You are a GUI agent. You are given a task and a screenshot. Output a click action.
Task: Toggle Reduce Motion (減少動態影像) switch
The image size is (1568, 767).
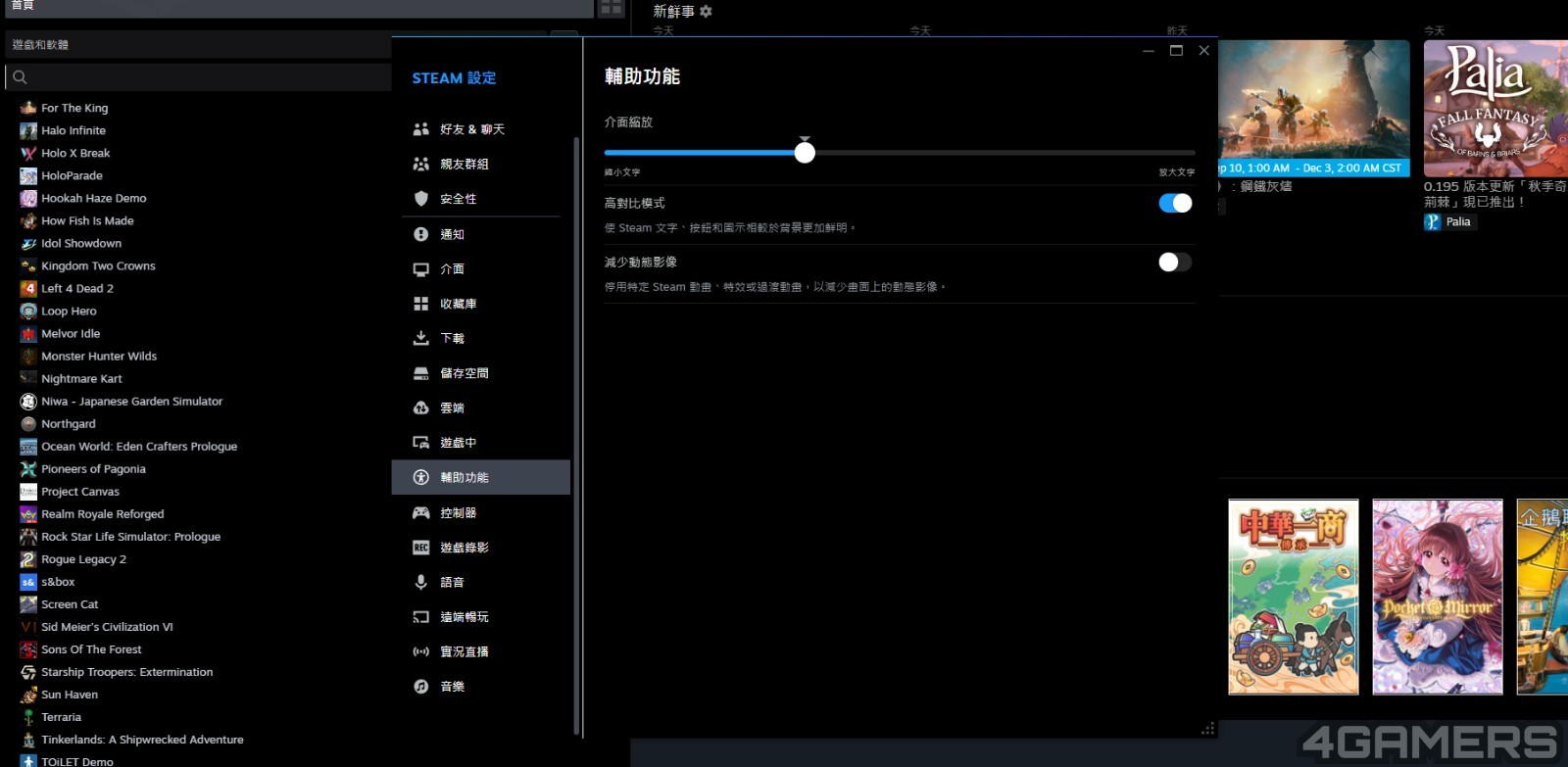click(1175, 262)
